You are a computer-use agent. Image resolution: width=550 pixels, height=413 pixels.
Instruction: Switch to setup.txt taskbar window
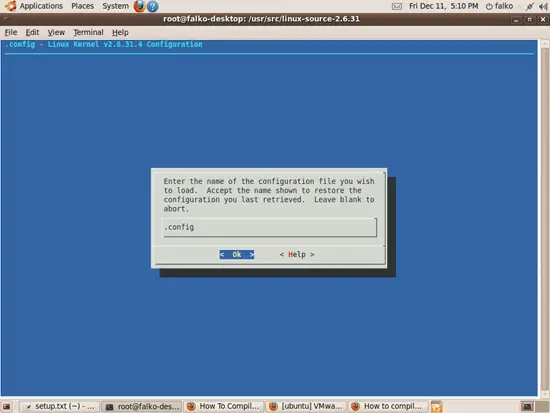(59, 406)
